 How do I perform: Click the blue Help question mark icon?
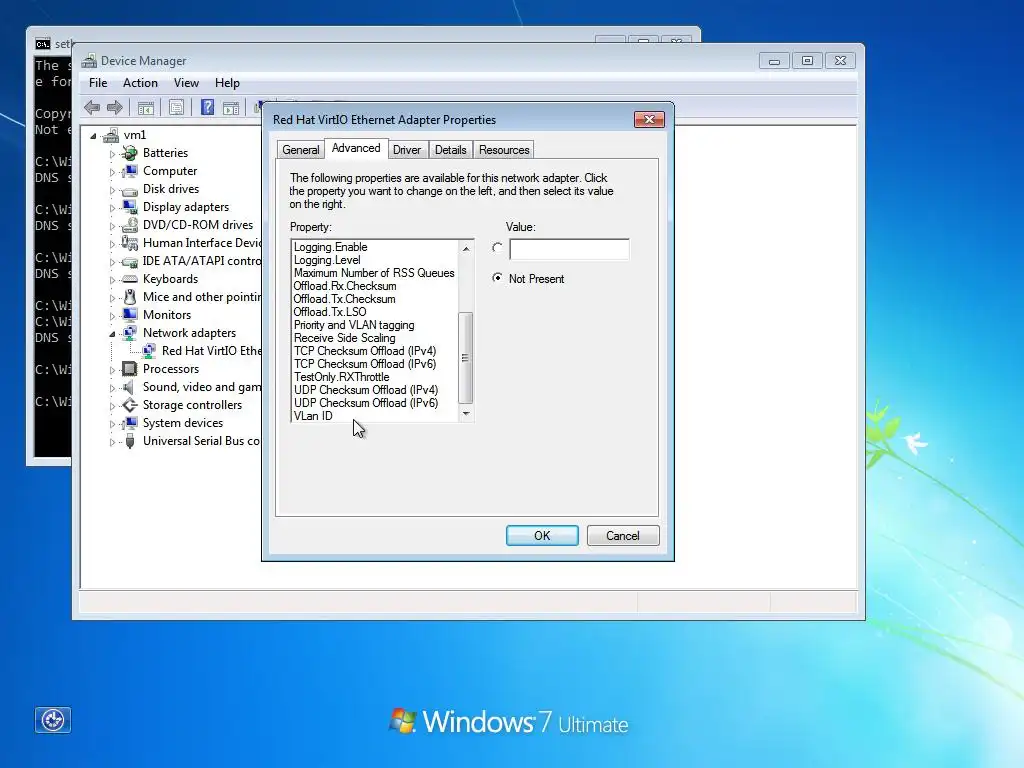tap(208, 108)
